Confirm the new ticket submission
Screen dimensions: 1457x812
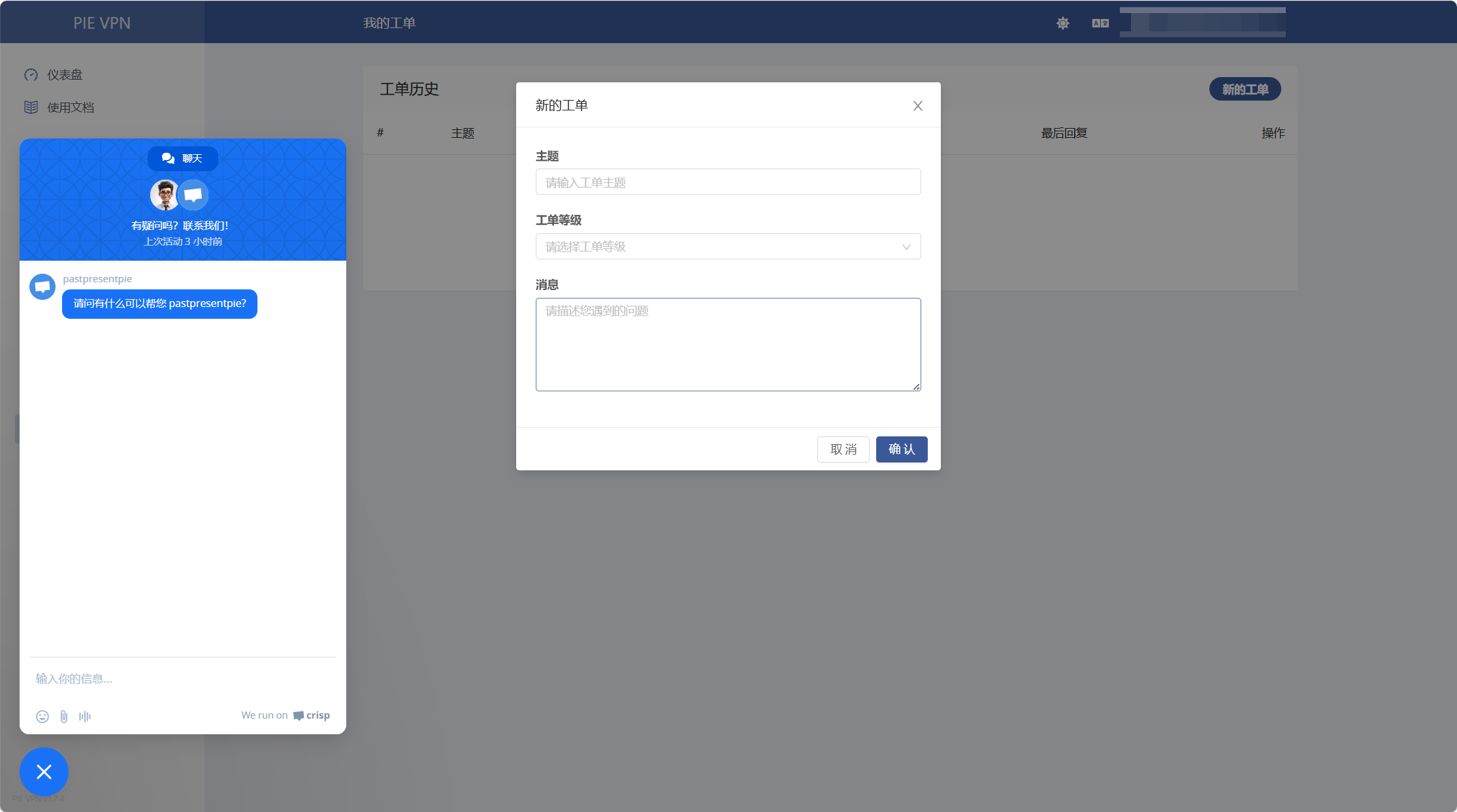[x=902, y=449]
